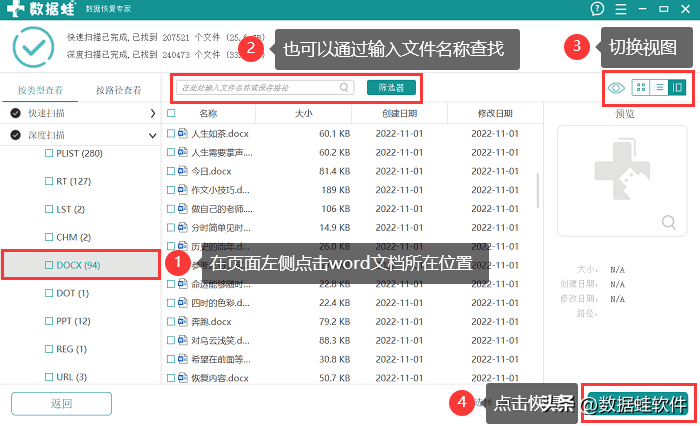This screenshot has width=700, height=426.
Task: Open the help question mark icon
Action: [597, 8]
